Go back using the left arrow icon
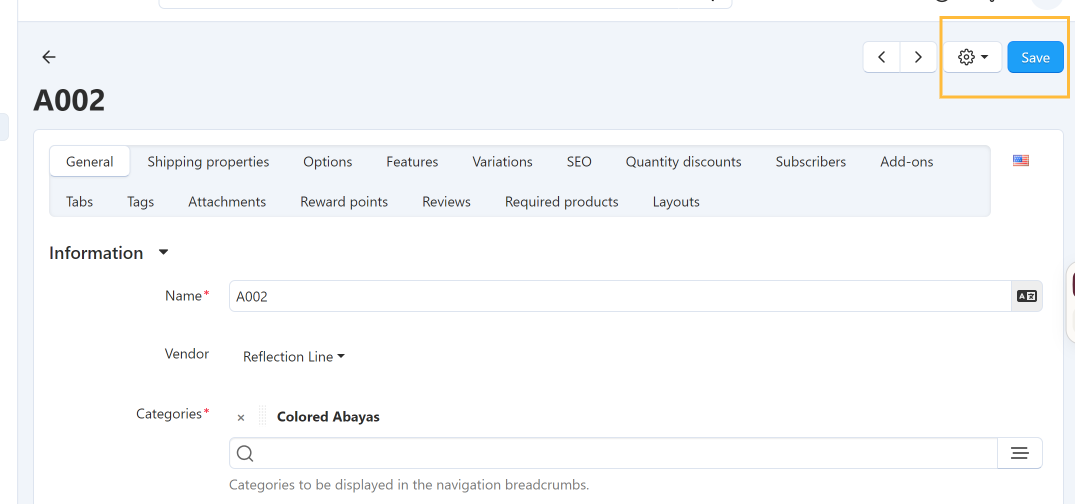This screenshot has width=1075, height=504. pyautogui.click(x=49, y=58)
